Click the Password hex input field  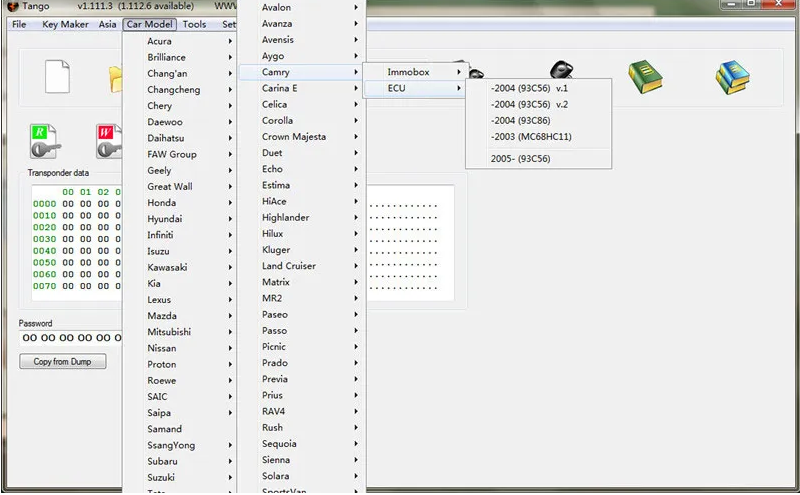click(x=70, y=338)
